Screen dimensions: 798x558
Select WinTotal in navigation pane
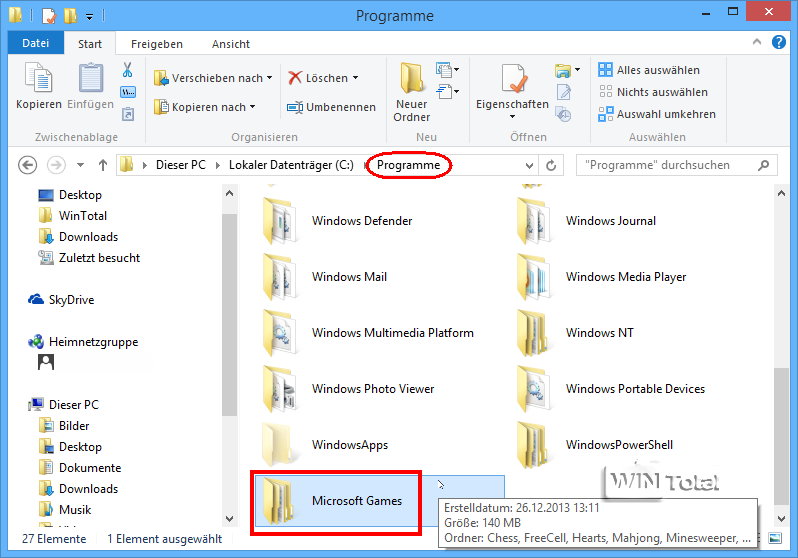(x=73, y=216)
